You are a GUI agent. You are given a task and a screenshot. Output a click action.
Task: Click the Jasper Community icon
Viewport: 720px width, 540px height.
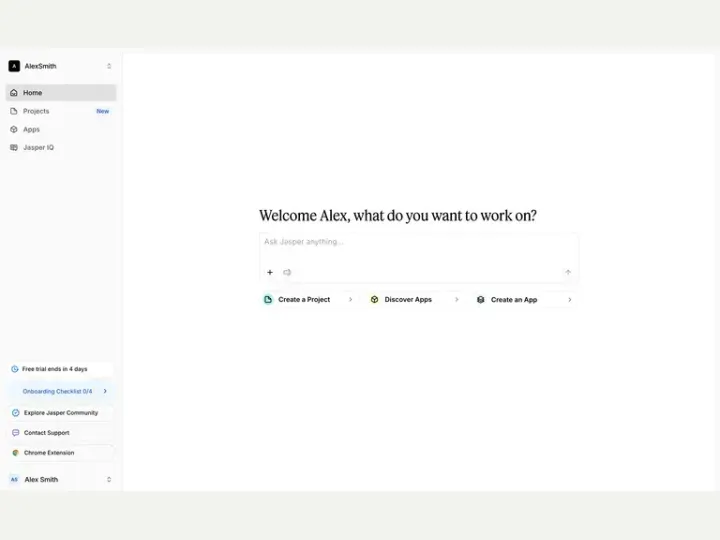click(x=16, y=413)
